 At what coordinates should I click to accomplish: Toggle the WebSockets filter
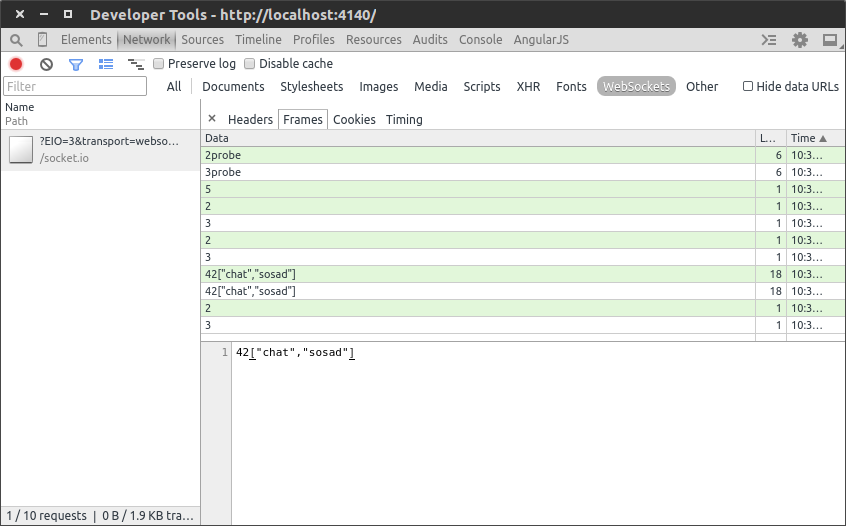(x=636, y=86)
